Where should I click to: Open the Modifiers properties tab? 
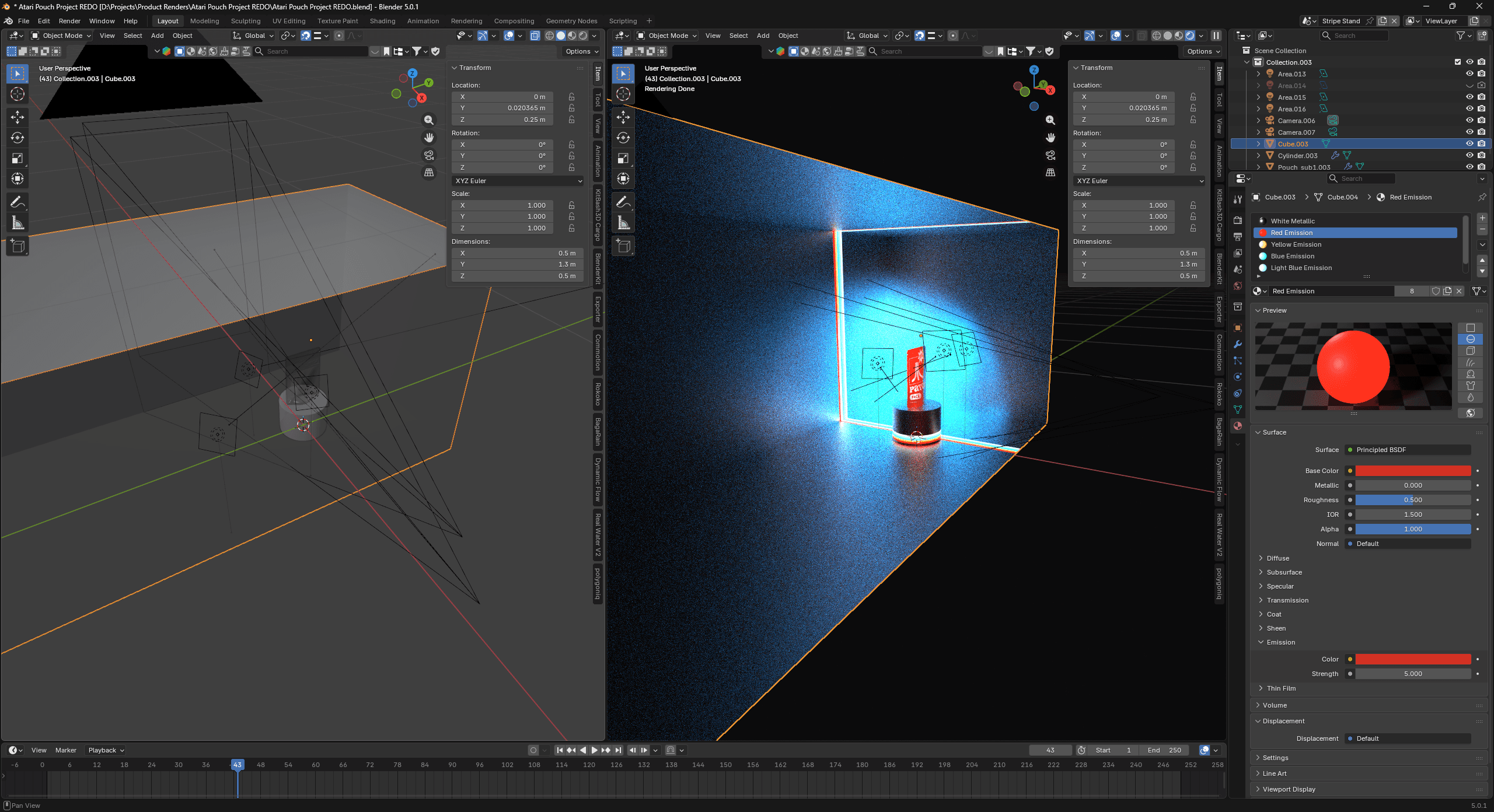click(x=1238, y=344)
